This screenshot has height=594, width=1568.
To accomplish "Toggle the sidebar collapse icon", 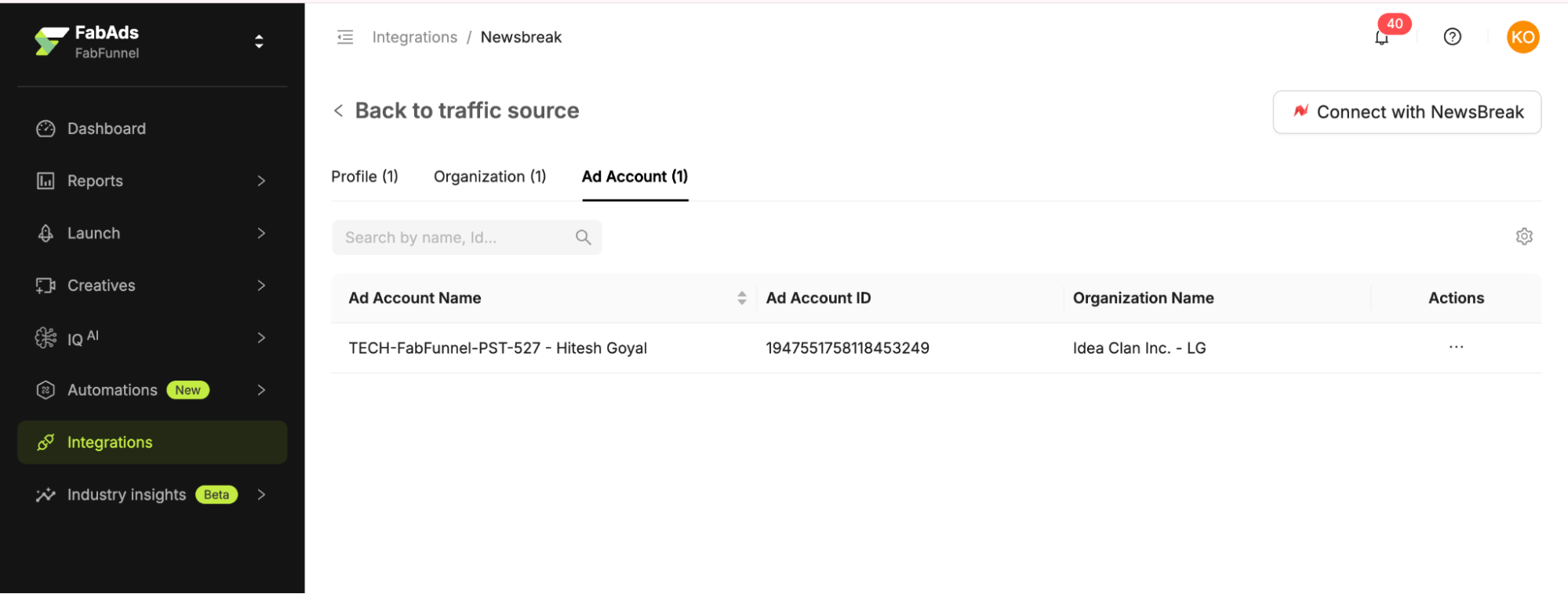I will coord(345,37).
